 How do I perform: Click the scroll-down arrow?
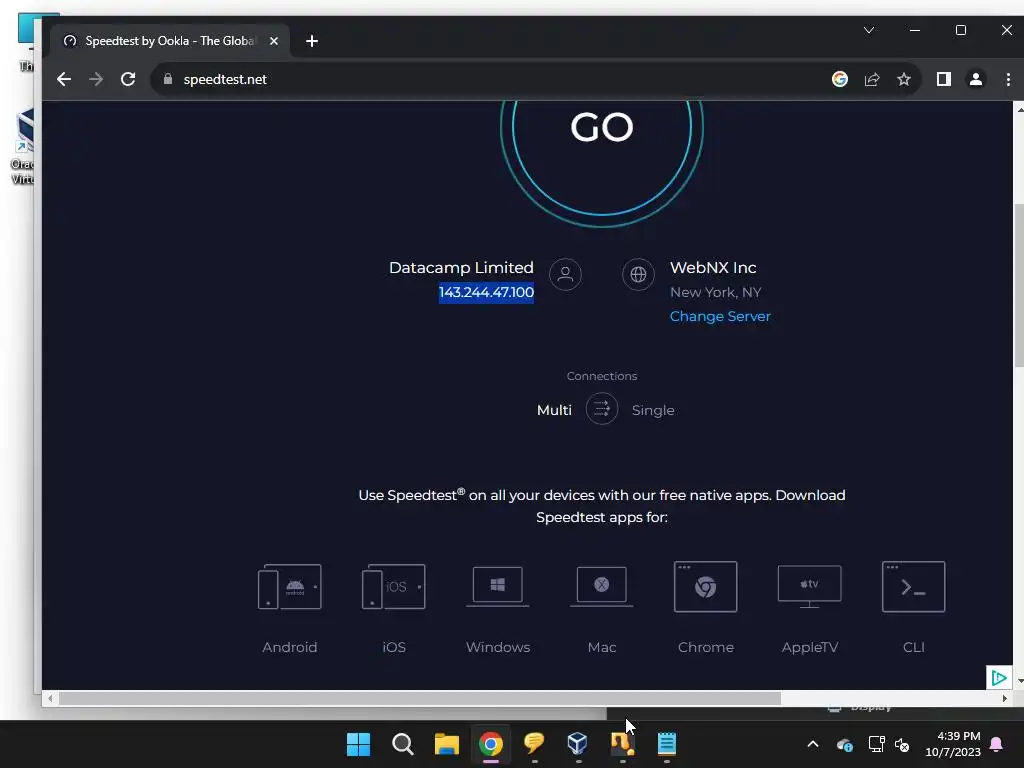(x=1019, y=681)
